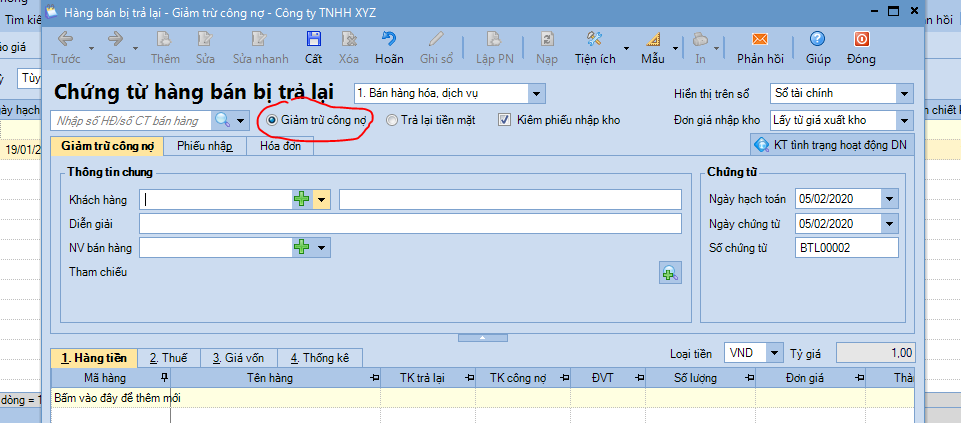The width and height of the screenshot is (961, 423).
Task: Click the Sau (next) arrow icon
Action: click(116, 39)
